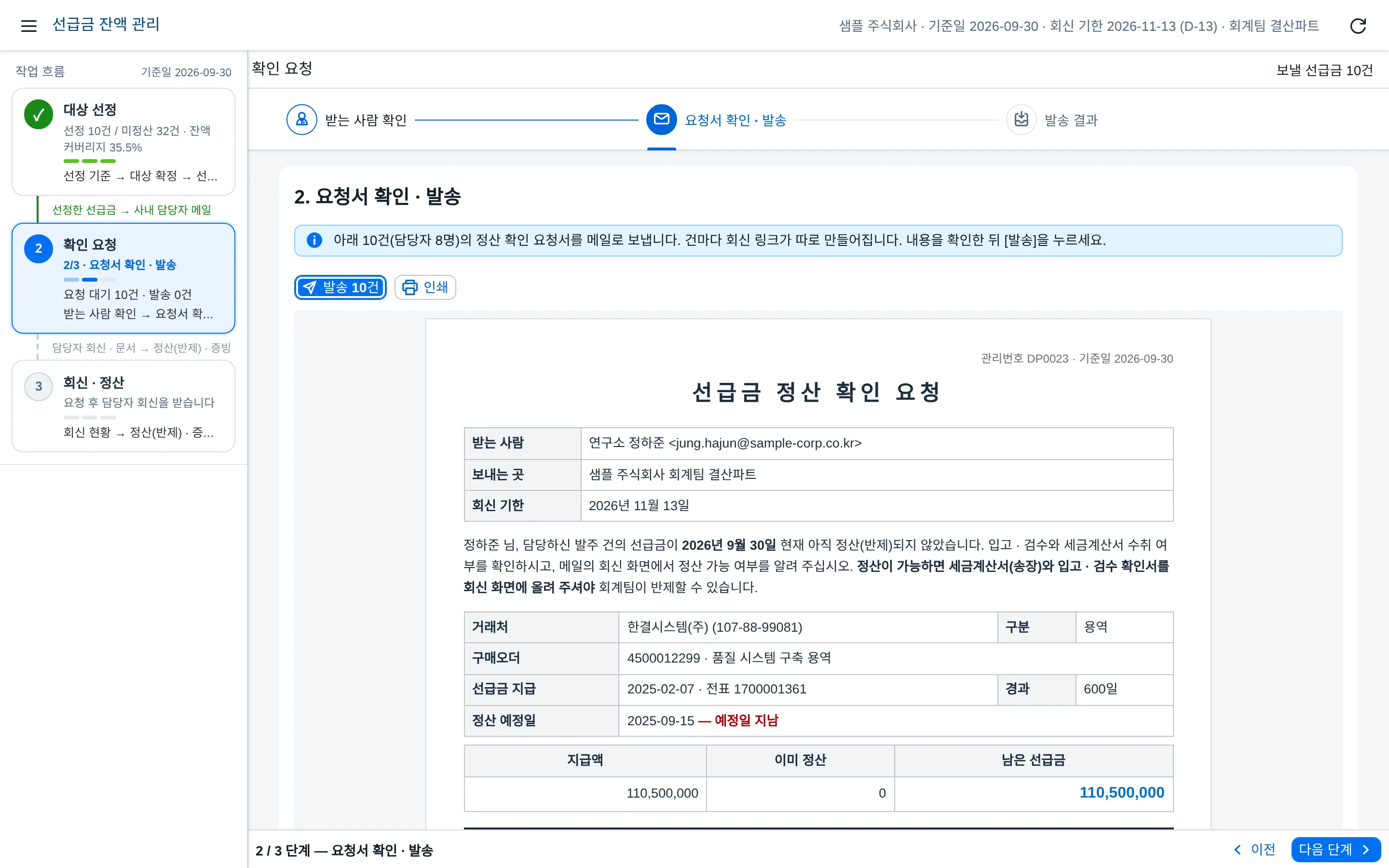Image resolution: width=1389 pixels, height=868 pixels.
Task: Click the recipient email jung.hajun@sample-corp.co.kr
Action: pos(764,443)
